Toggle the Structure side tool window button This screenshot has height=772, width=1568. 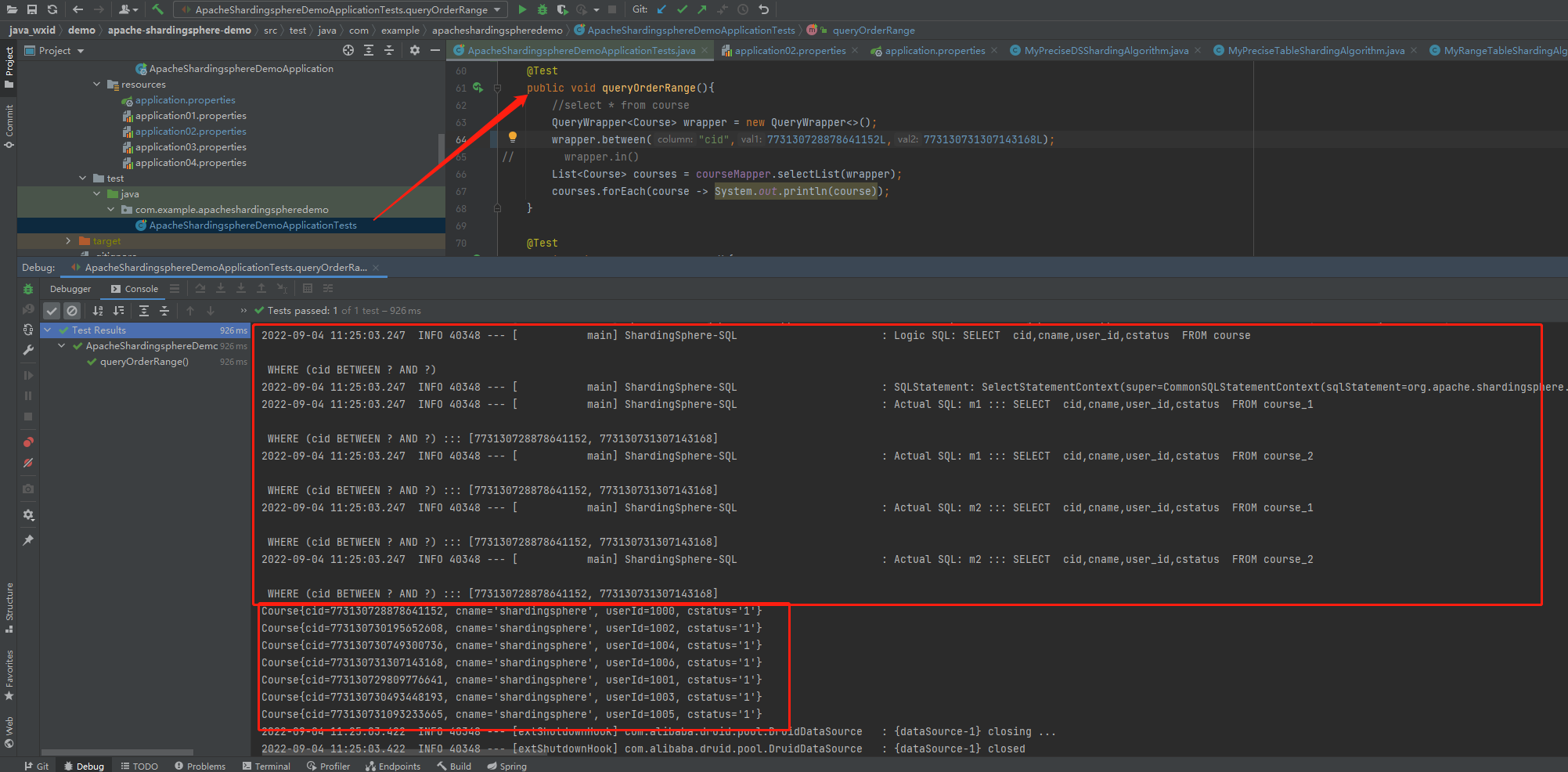point(9,608)
